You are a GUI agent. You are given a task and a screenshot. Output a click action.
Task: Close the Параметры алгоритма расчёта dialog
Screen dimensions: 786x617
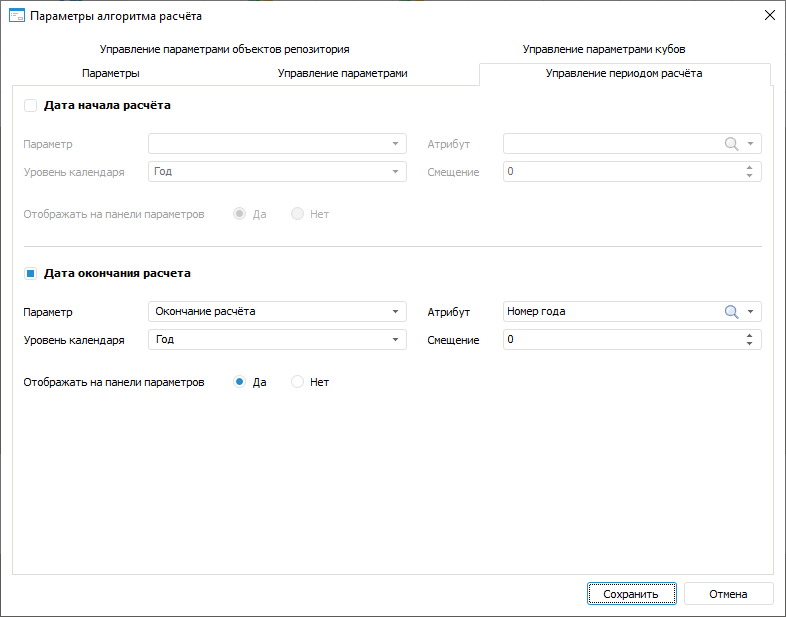[x=769, y=15]
